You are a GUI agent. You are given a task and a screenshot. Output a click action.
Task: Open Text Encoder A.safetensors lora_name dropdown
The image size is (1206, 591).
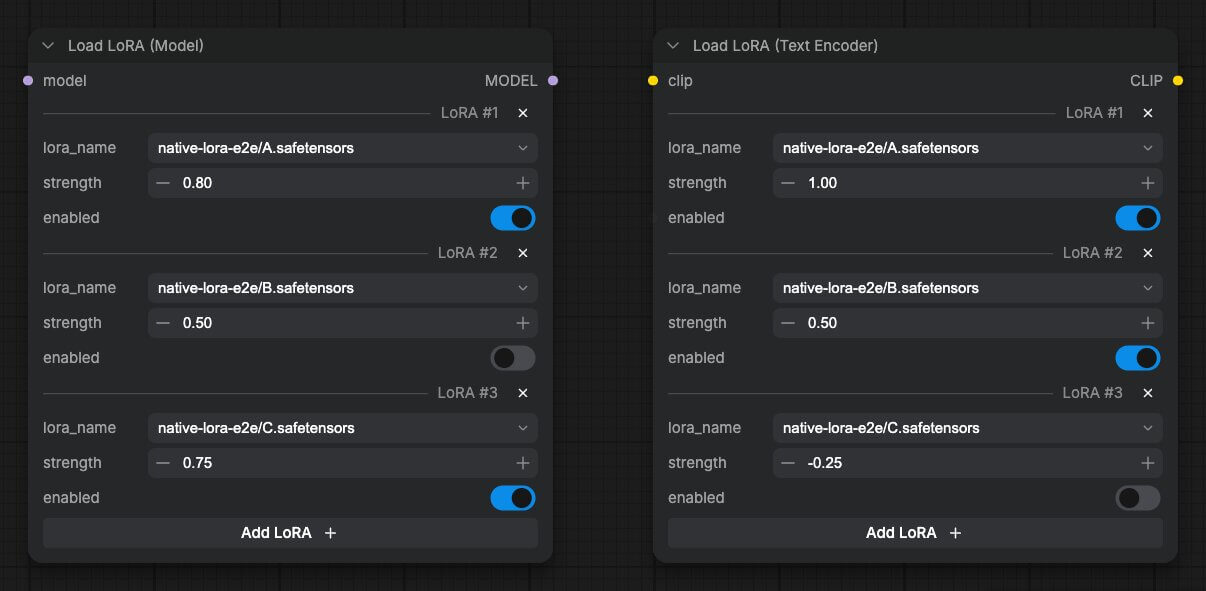pyautogui.click(x=968, y=148)
